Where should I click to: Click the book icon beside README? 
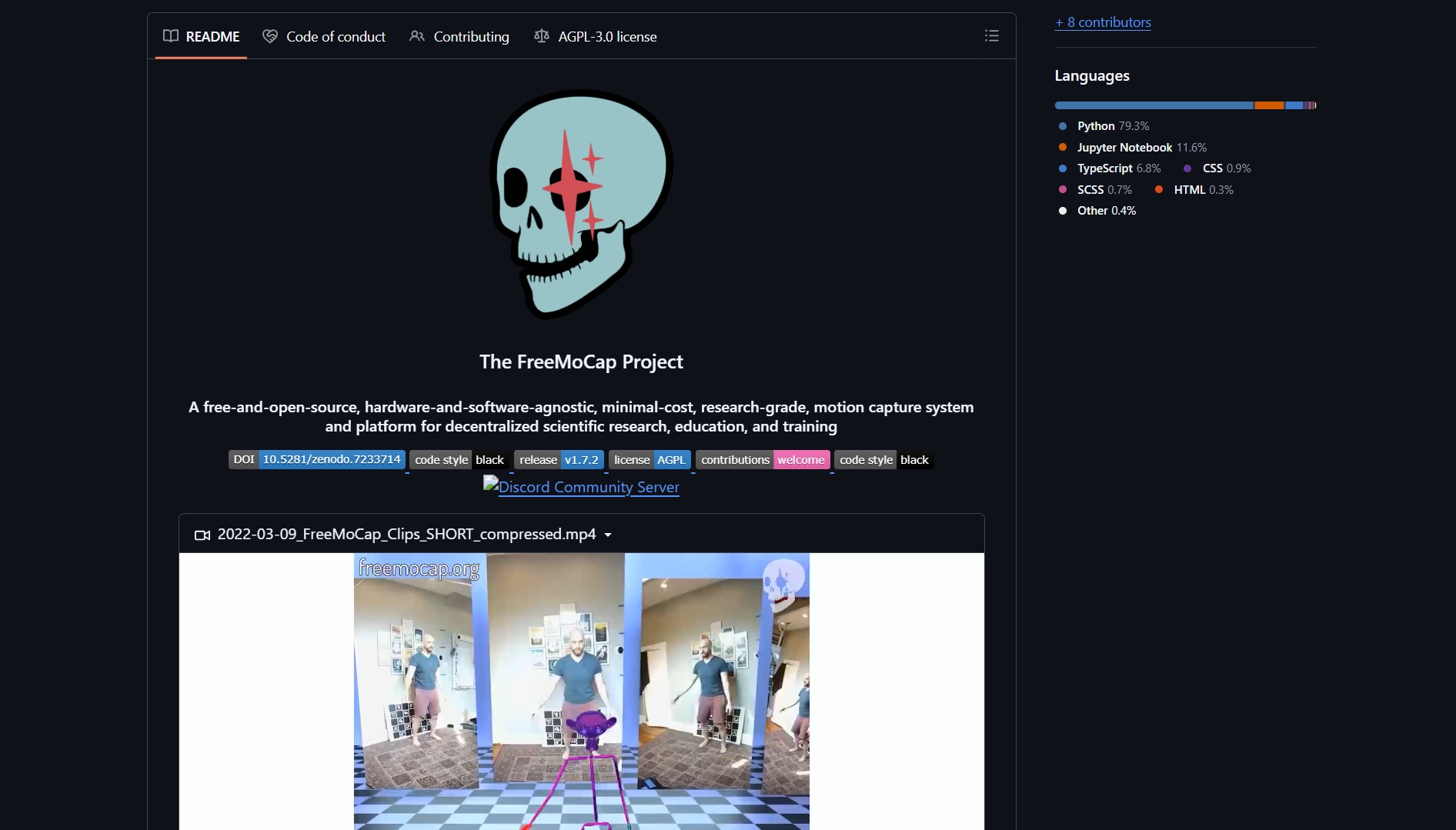[x=171, y=35]
